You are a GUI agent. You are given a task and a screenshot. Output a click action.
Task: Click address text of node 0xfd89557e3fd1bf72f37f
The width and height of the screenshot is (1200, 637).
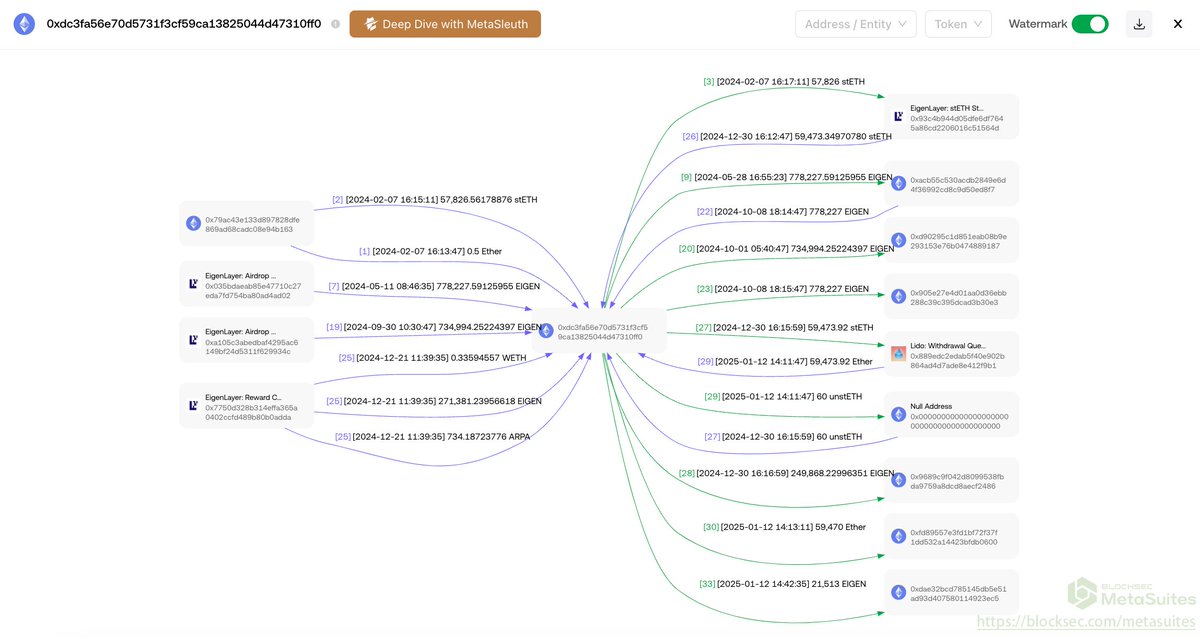[953, 536]
